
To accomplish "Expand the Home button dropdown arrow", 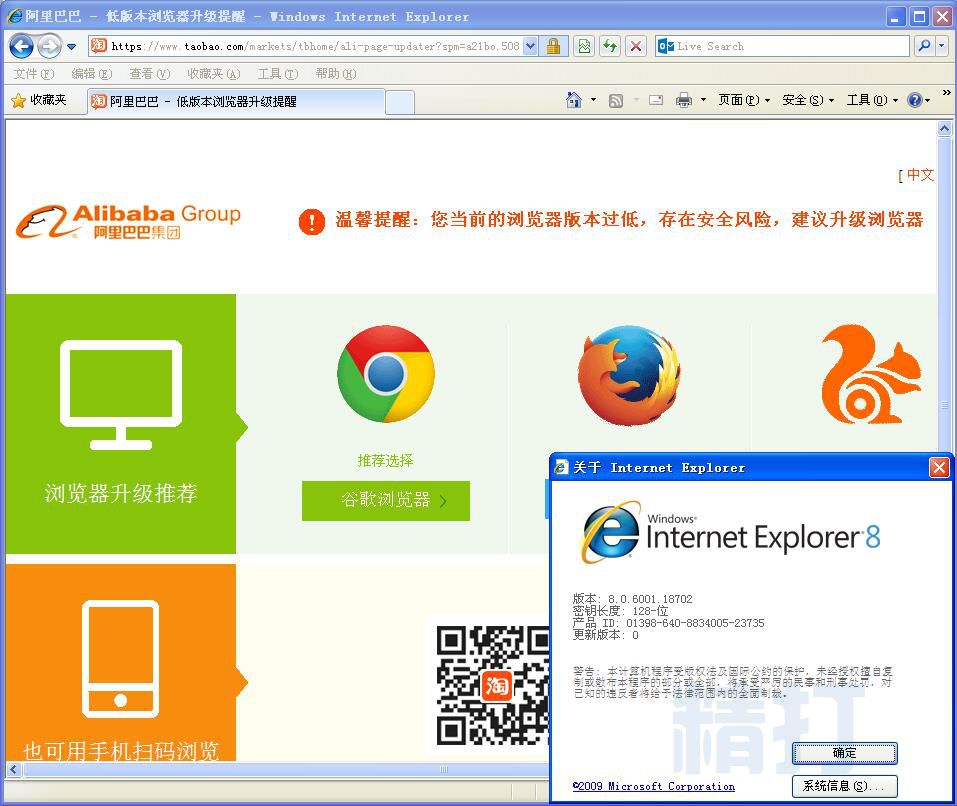I will click(x=593, y=99).
